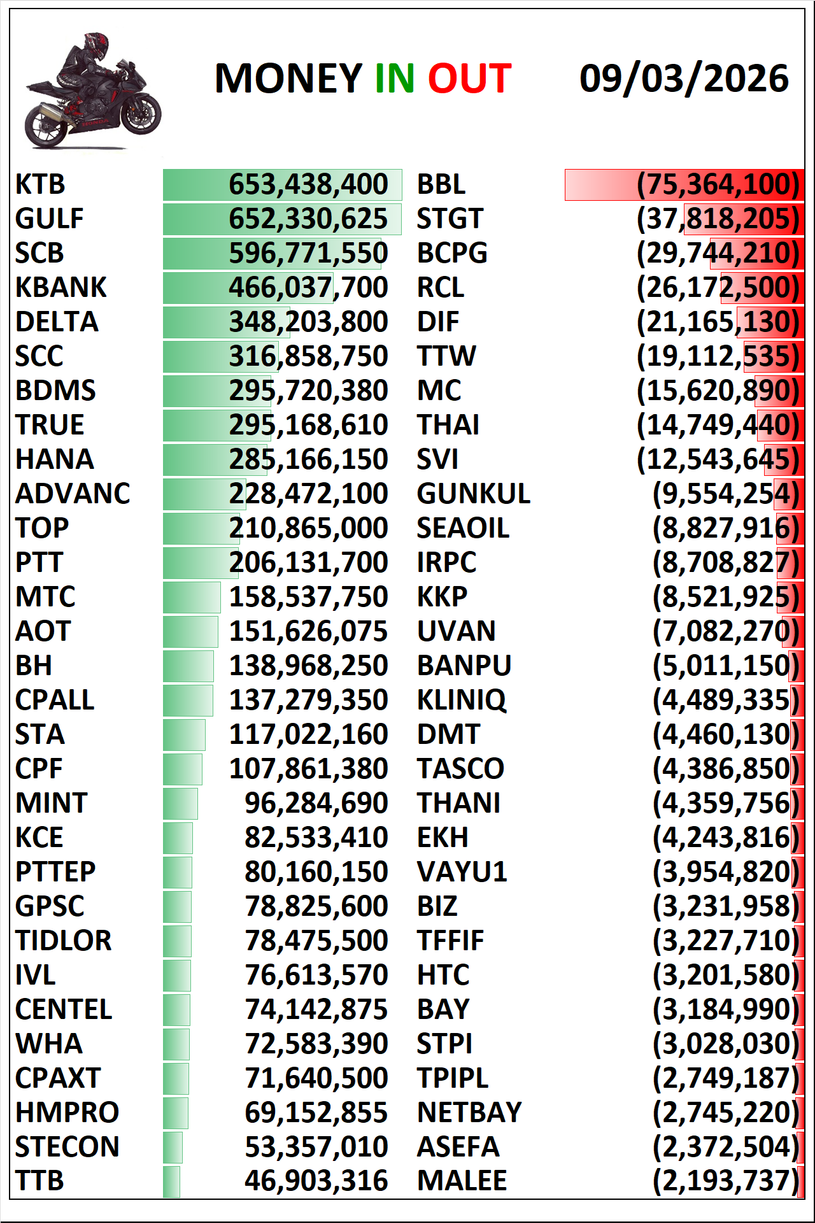Click the red OUT word in title
The image size is (815, 1223).
tap(470, 79)
